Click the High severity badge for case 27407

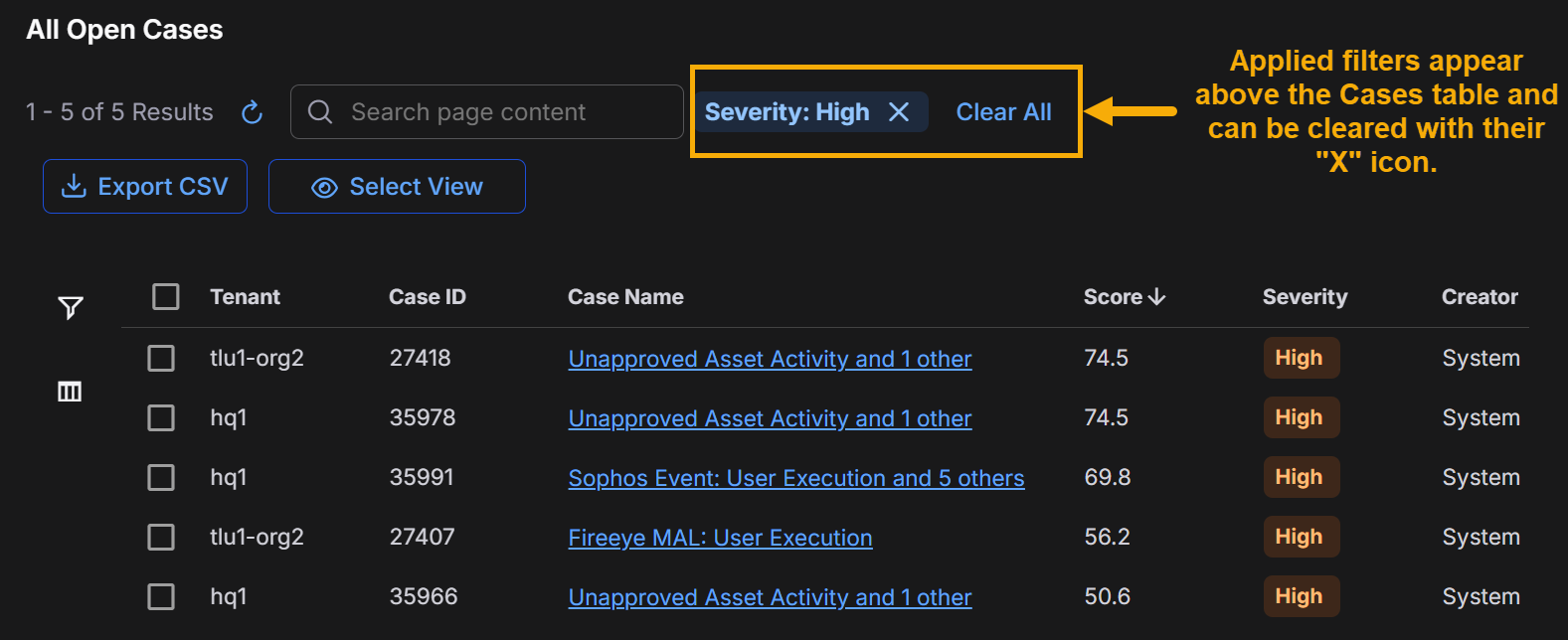1300,537
